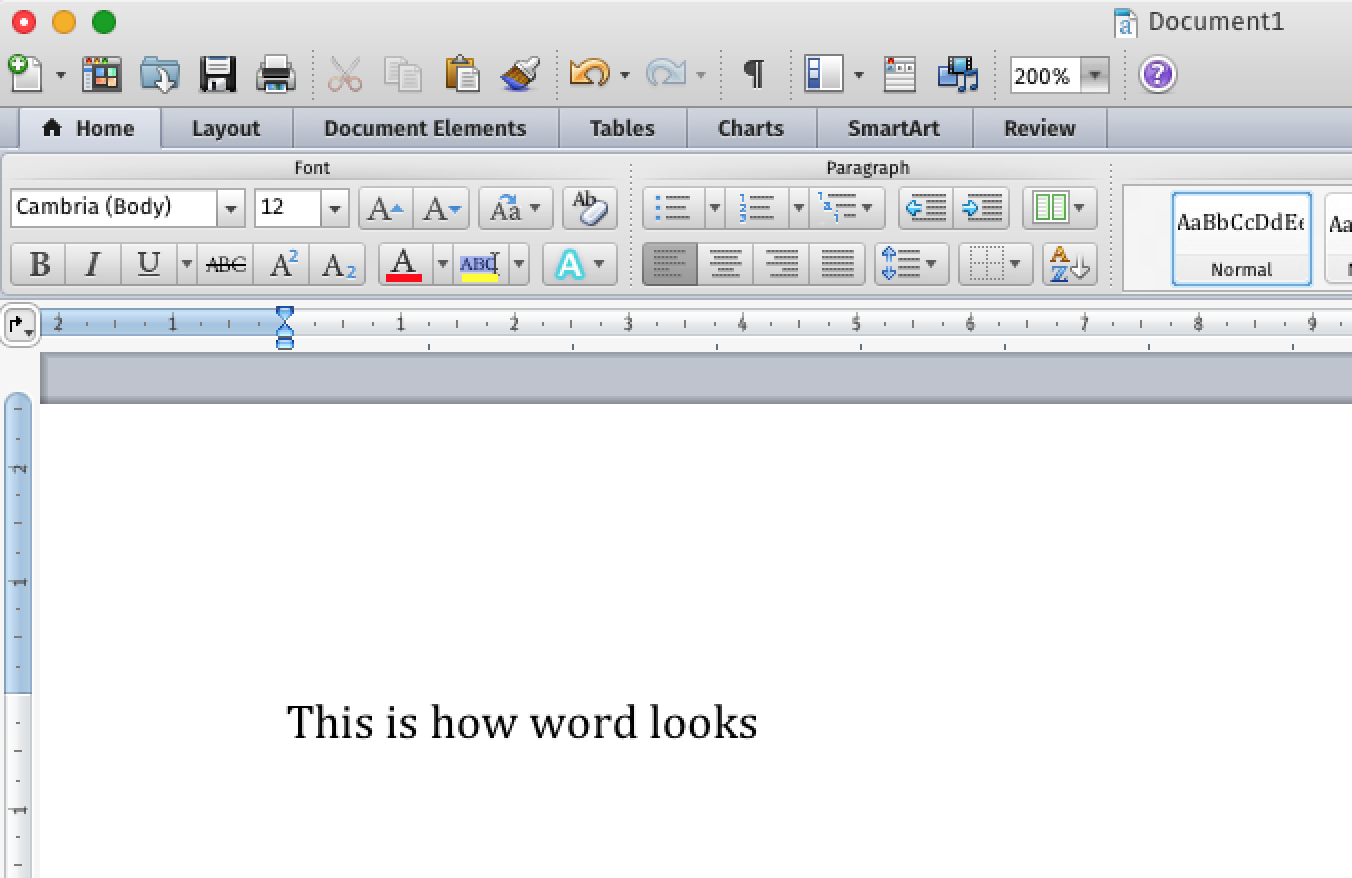Apply a numbered list

(x=758, y=208)
